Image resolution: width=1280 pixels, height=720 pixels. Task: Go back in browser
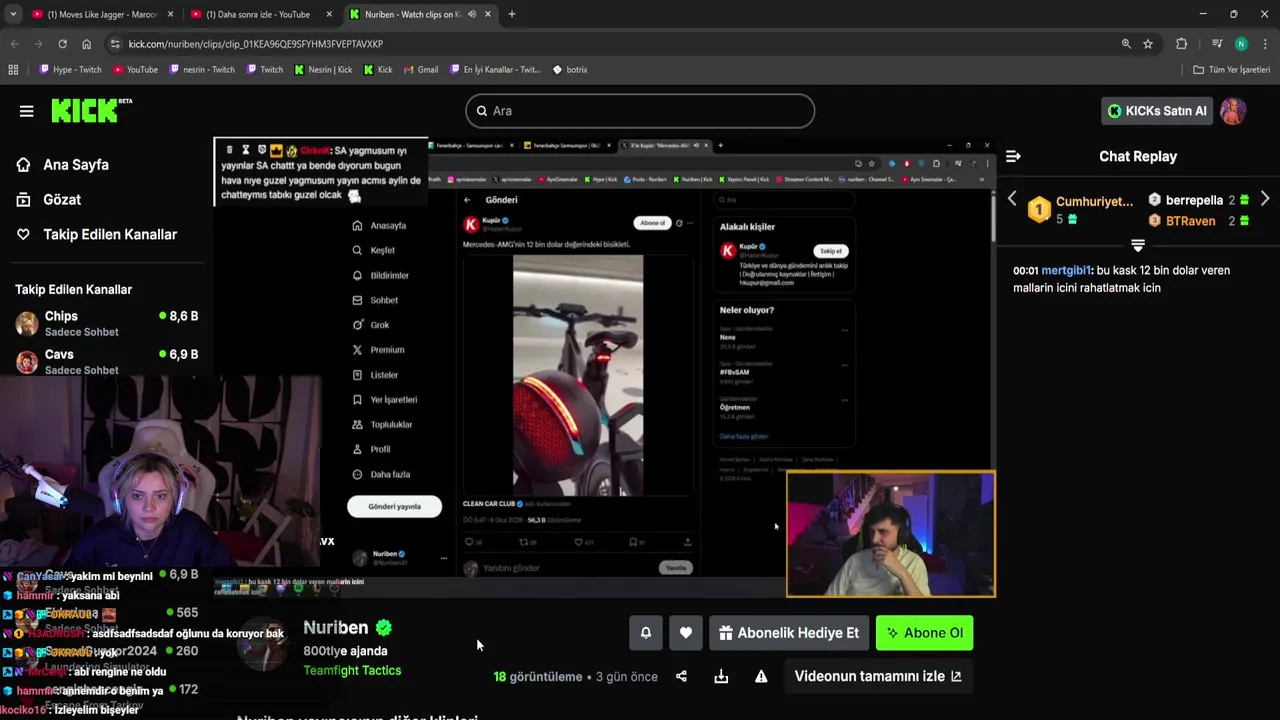(x=14, y=44)
